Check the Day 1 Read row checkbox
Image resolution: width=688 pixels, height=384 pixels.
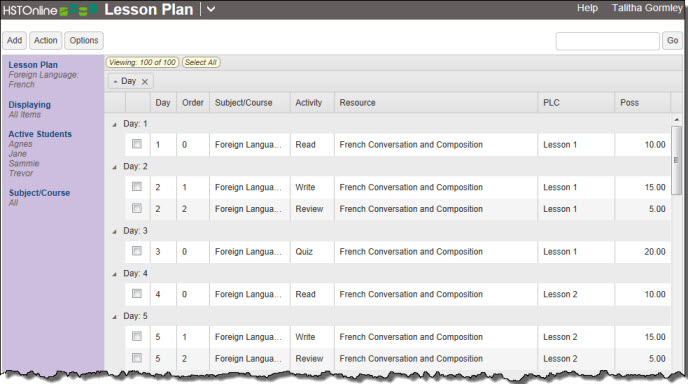click(x=137, y=144)
